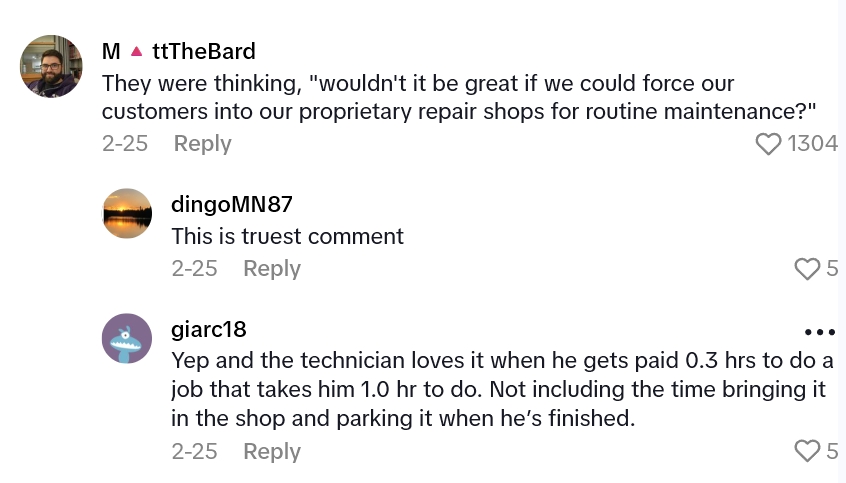Click the 2-25 timestamp under dingoMN87's reply
This screenshot has width=846, height=483.
(194, 269)
